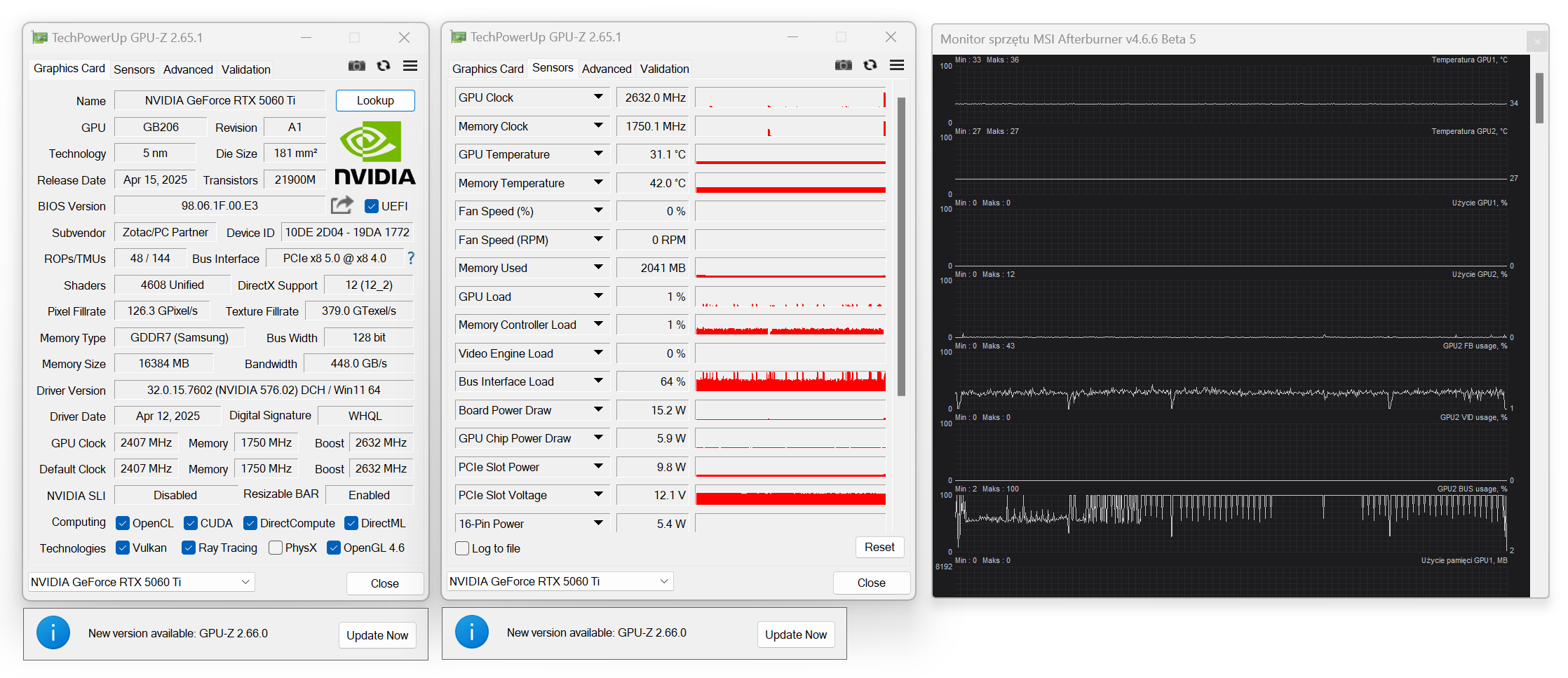Click the MSI Afterburner monitor scrollbar thumb
This screenshot has width=1568, height=678.
(x=1539, y=98)
